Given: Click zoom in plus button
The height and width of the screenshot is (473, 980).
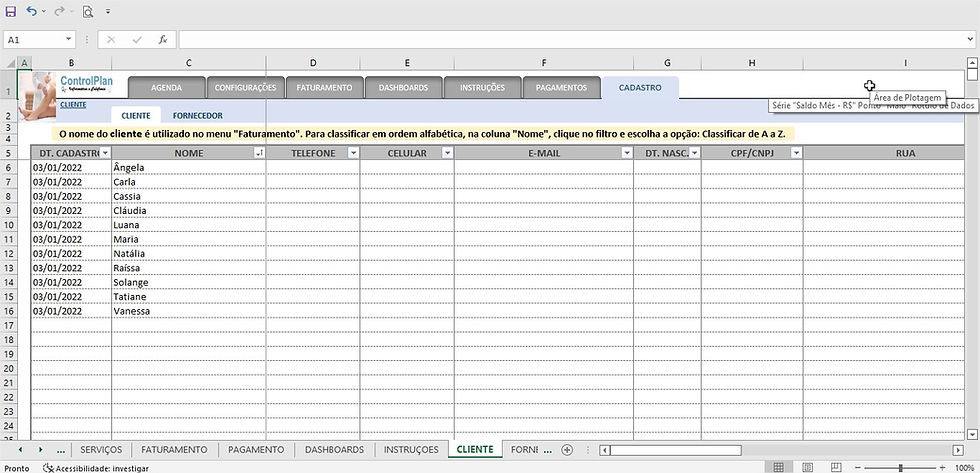Looking at the screenshot, I should (x=942, y=467).
